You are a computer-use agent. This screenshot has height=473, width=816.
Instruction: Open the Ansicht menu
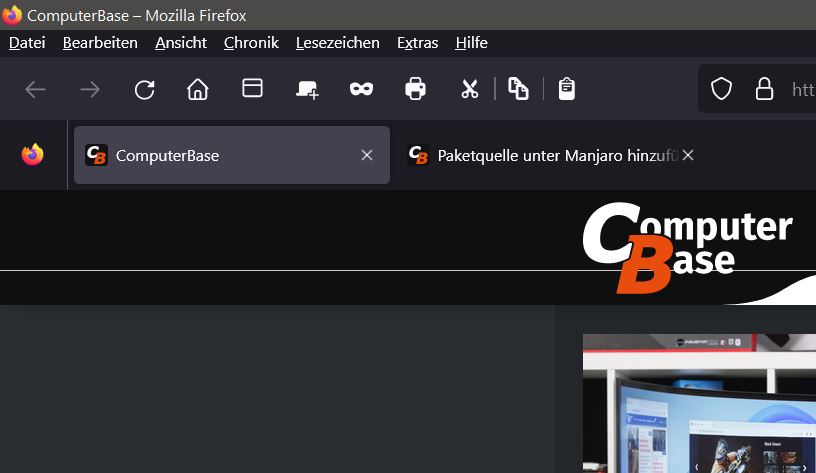tap(181, 43)
